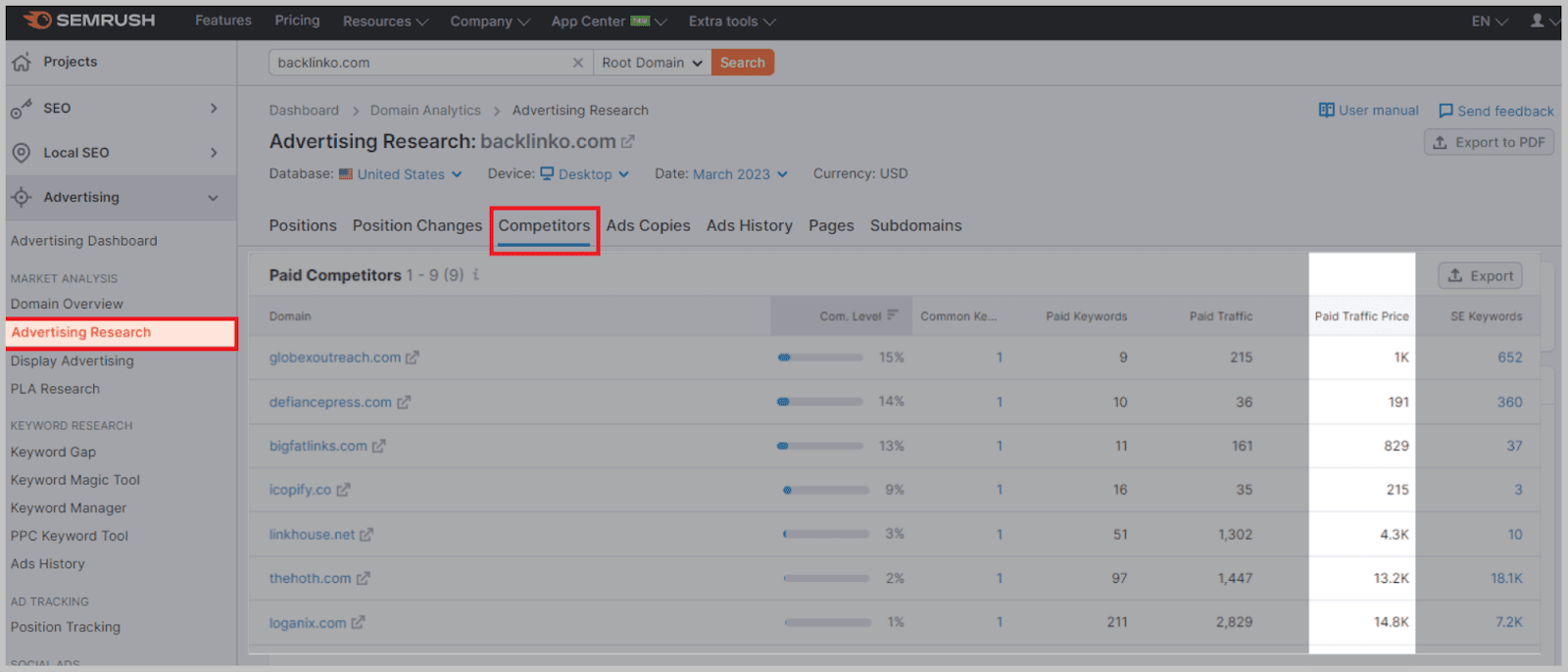Open the globexoutreach.com domain link

tap(335, 358)
